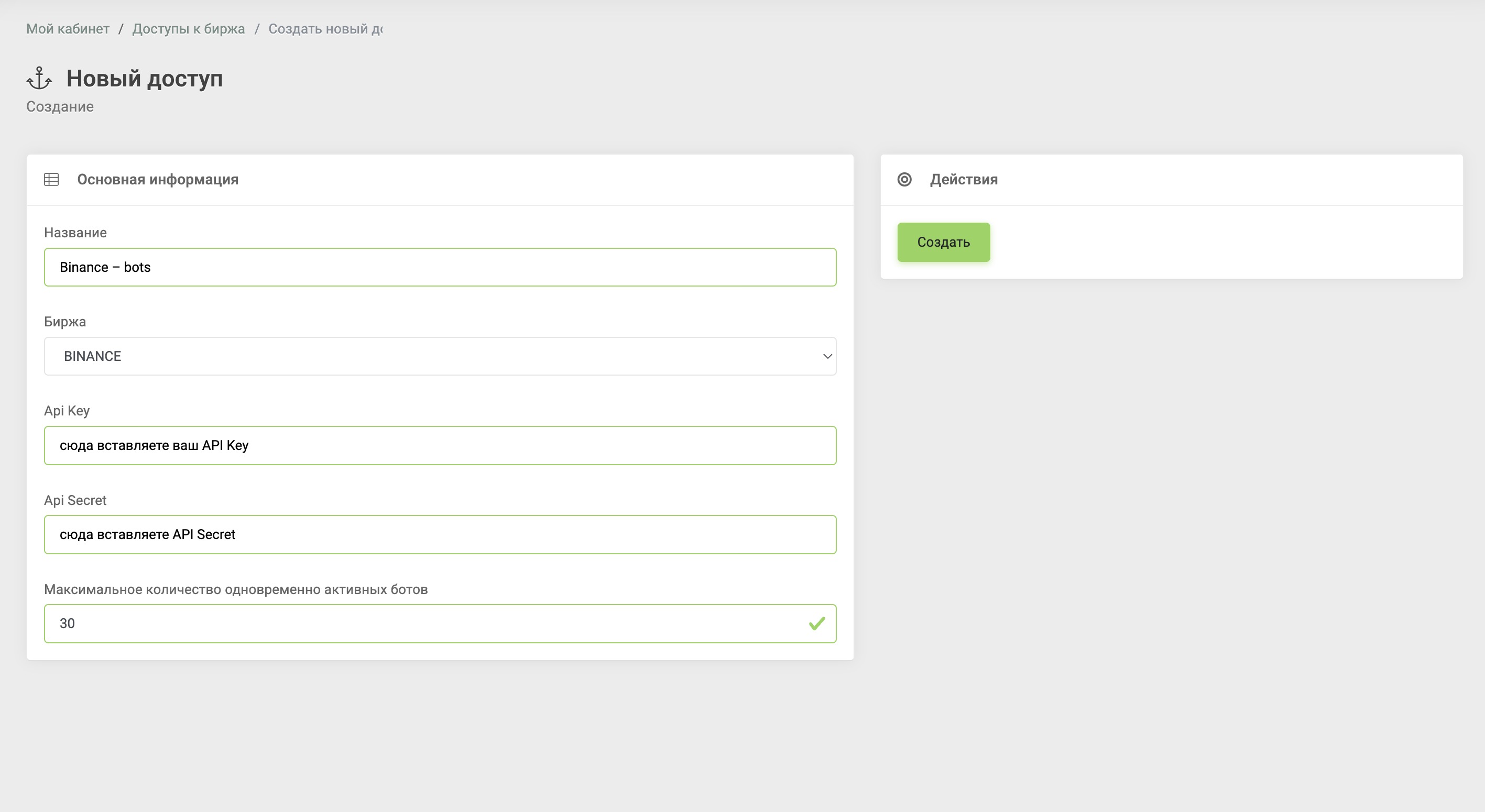The width and height of the screenshot is (1485, 812).
Task: Click the Создать новый breadcrumb item
Action: (x=326, y=29)
